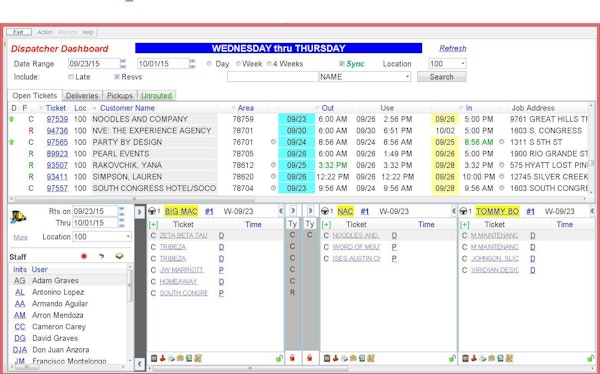
Task: Click the Refresh link
Action: [453, 48]
